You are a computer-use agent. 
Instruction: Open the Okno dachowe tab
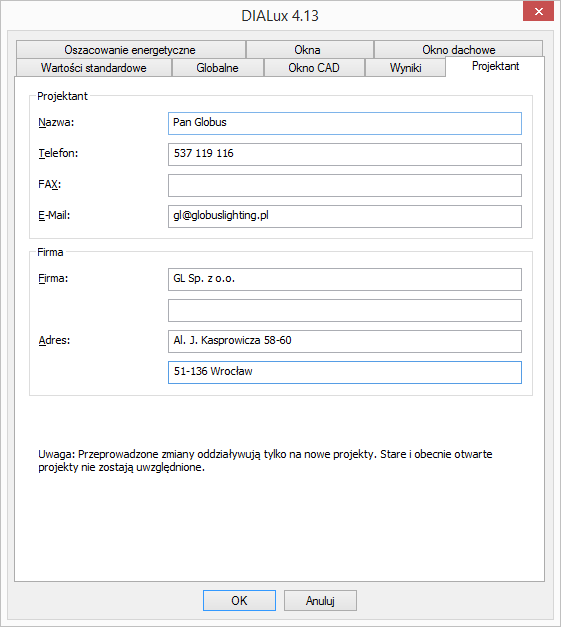[x=458, y=50]
